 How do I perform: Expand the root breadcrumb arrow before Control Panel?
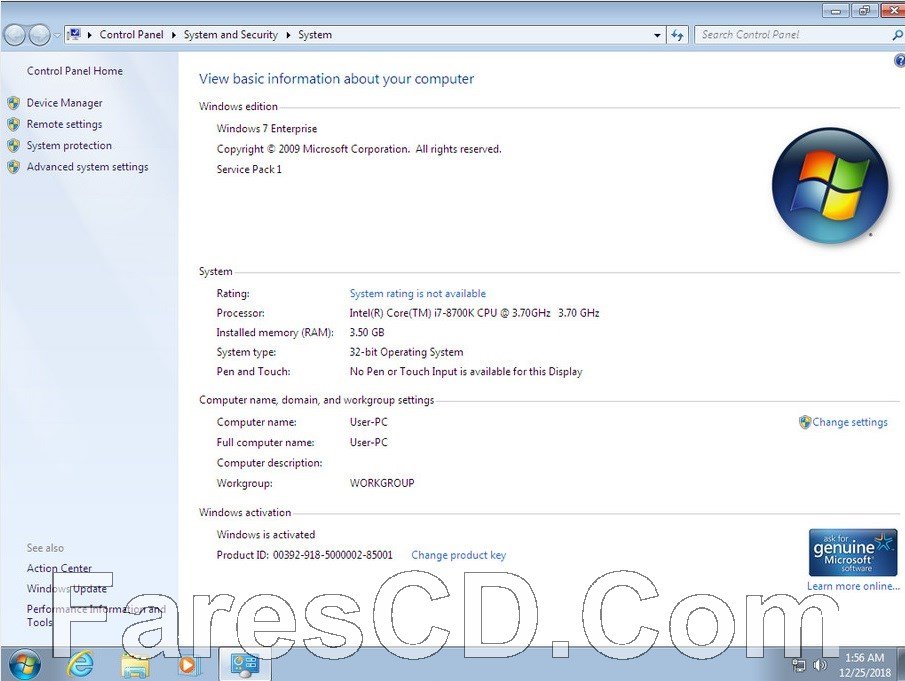(x=90, y=35)
